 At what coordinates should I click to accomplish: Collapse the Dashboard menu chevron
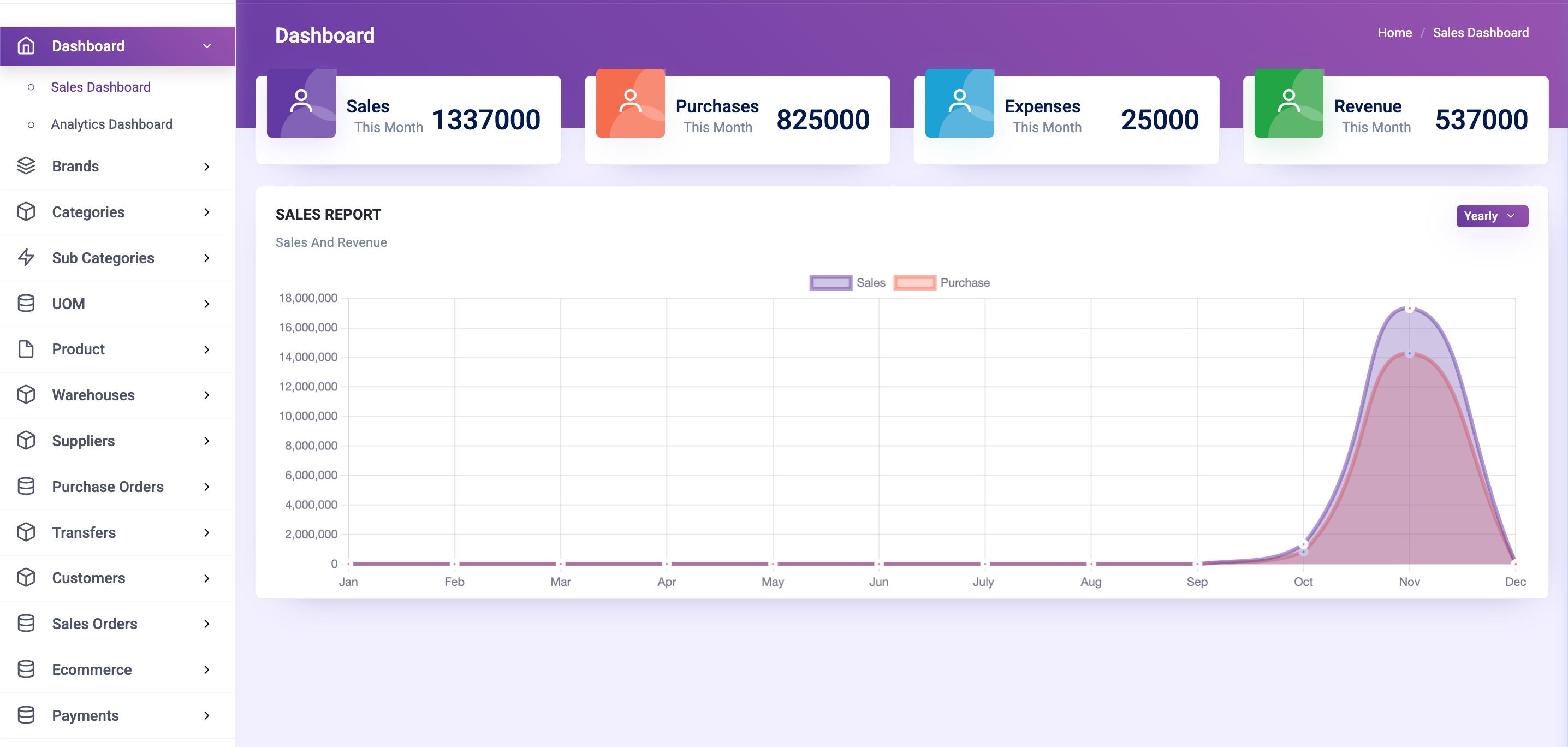coord(207,46)
